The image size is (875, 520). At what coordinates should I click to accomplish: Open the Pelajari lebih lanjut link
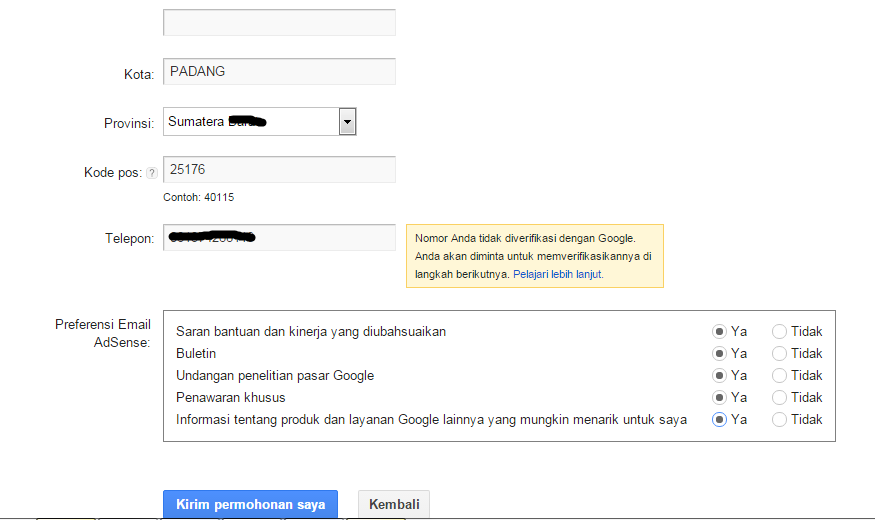(x=558, y=274)
